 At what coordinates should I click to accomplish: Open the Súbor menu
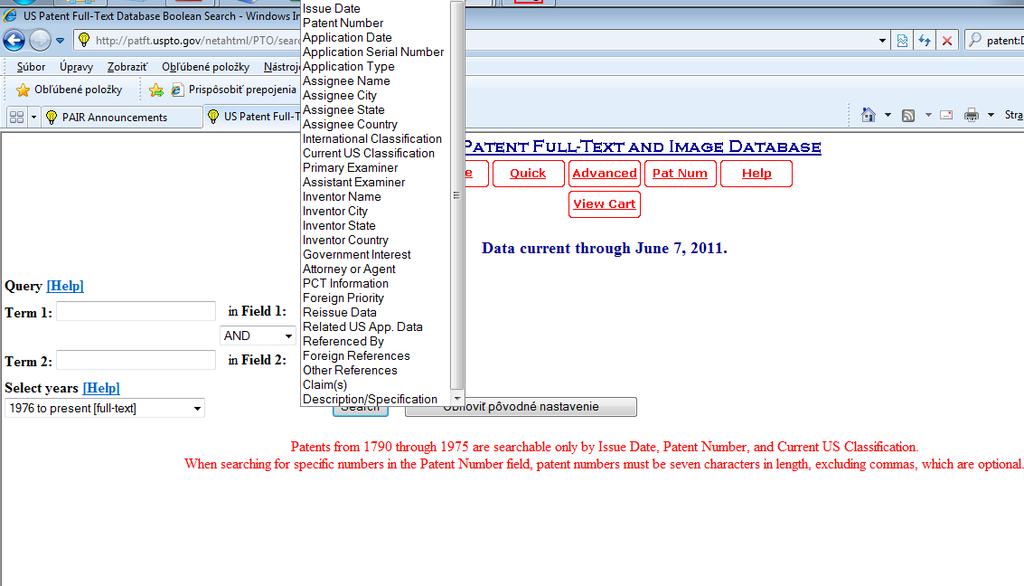click(31, 67)
